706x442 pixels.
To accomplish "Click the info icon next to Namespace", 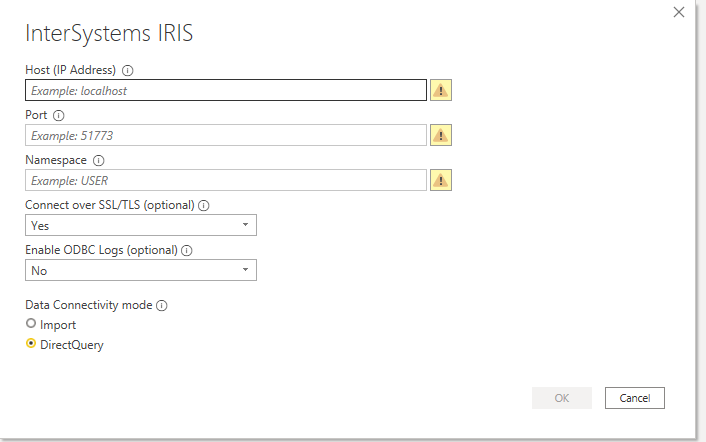I will [x=98, y=161].
